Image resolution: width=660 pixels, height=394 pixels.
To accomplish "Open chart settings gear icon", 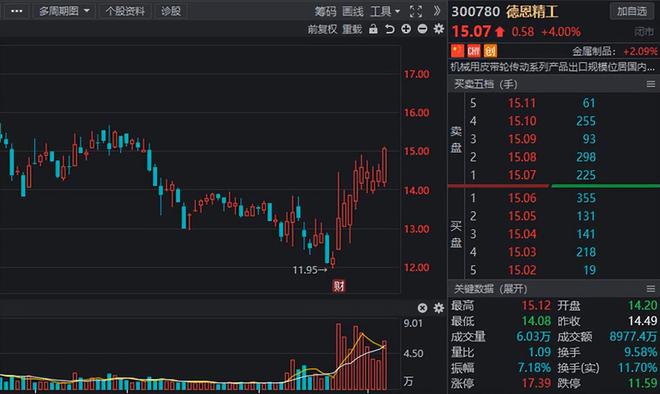I will pyautogui.click(x=439, y=29).
